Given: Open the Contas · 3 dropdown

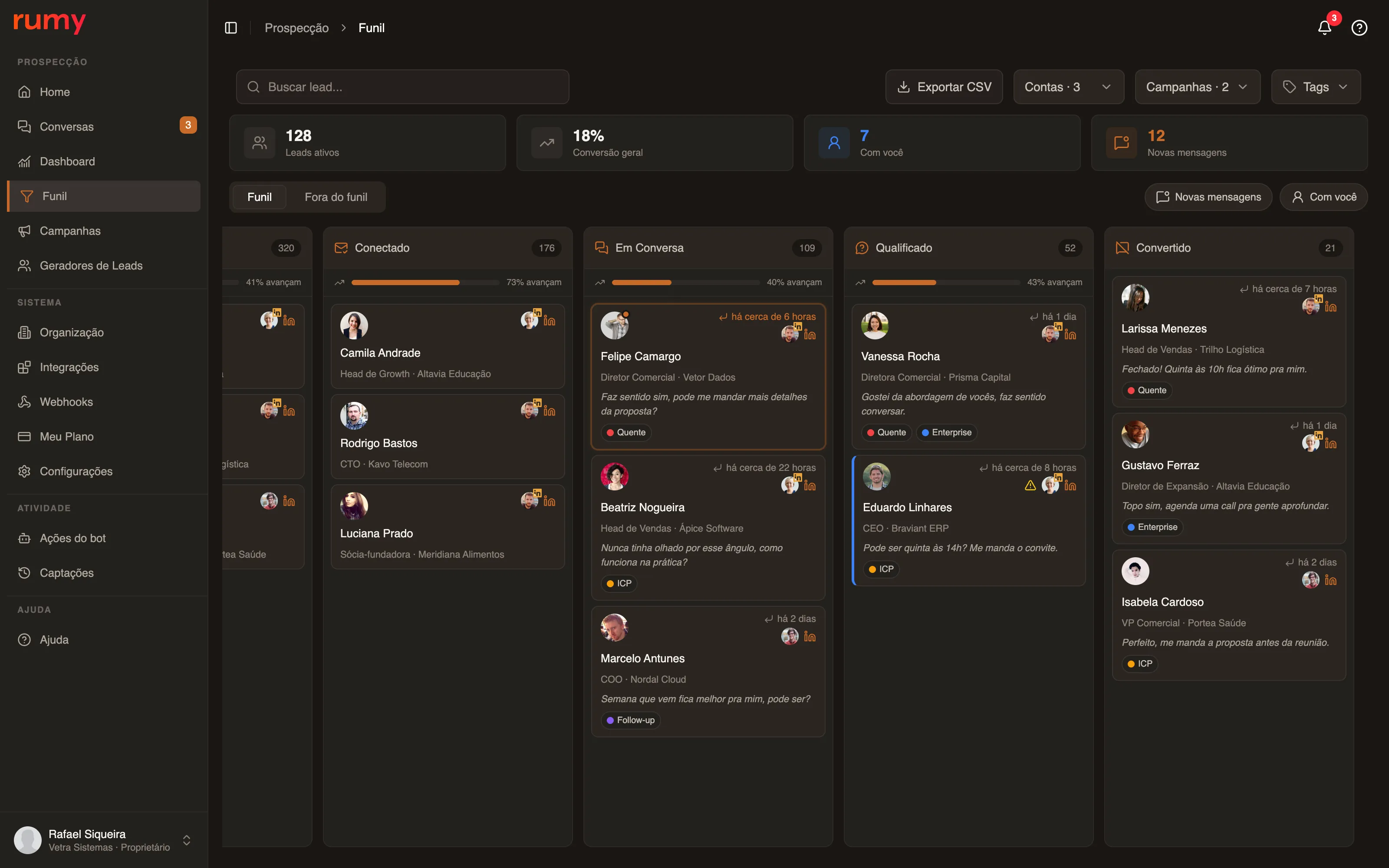Looking at the screenshot, I should 1068,87.
